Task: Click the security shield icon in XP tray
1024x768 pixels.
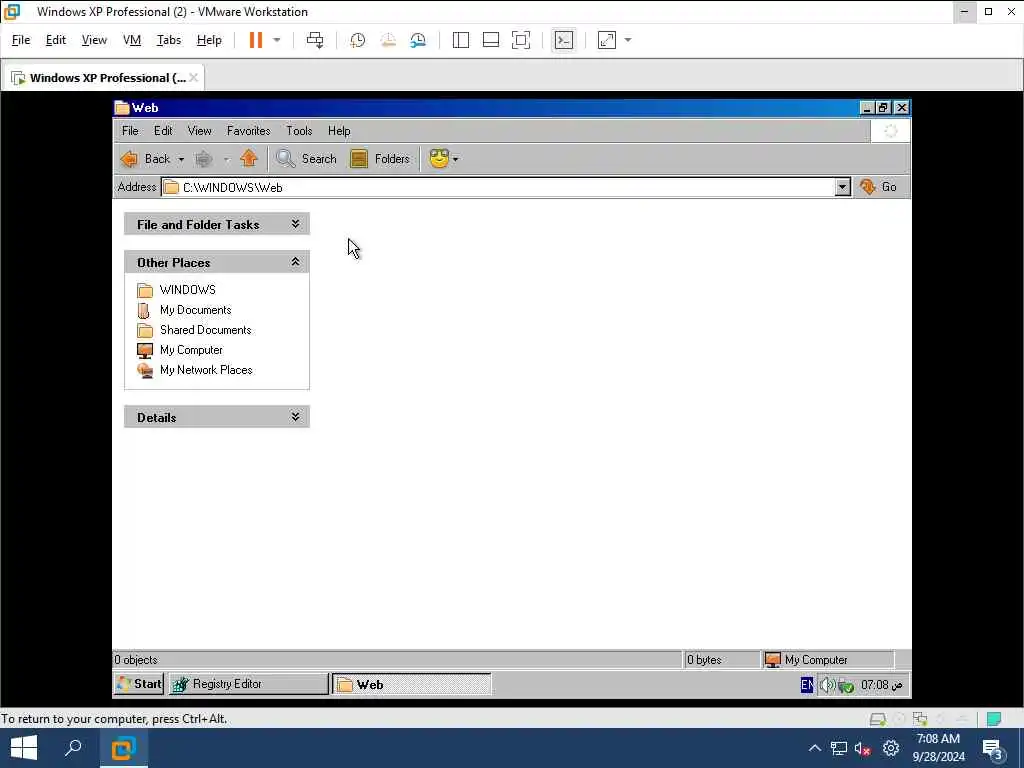Action: point(846,686)
